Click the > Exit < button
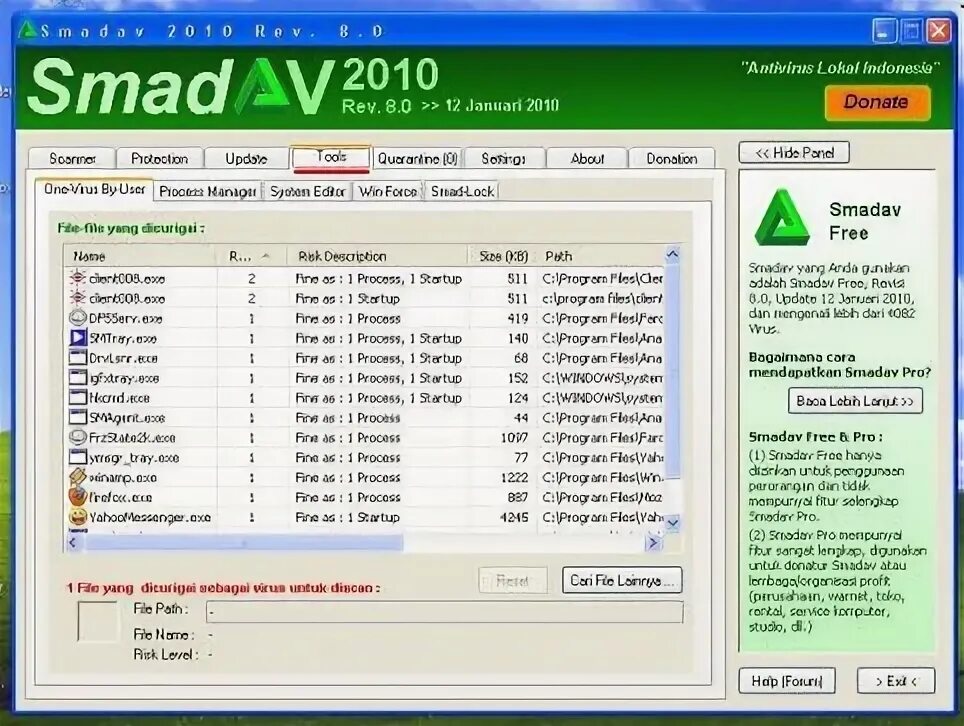 [896, 681]
